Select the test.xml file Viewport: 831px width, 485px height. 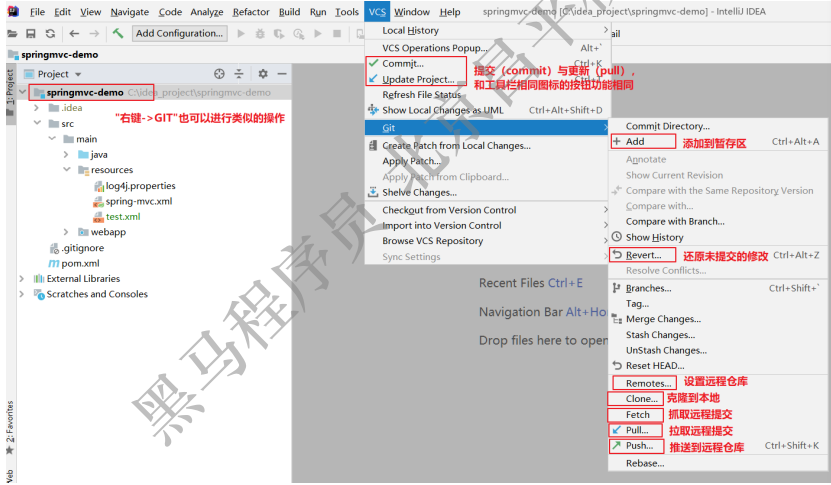[x=123, y=216]
